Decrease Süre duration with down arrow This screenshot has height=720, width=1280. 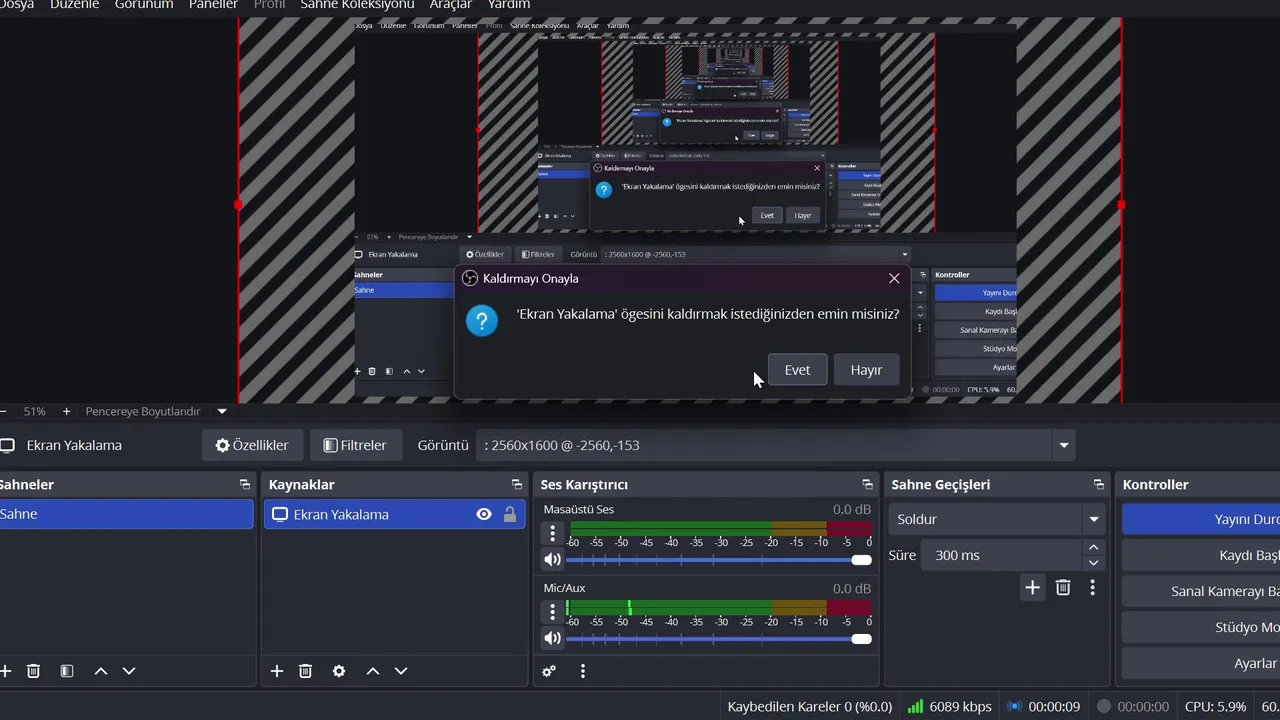pos(1094,563)
